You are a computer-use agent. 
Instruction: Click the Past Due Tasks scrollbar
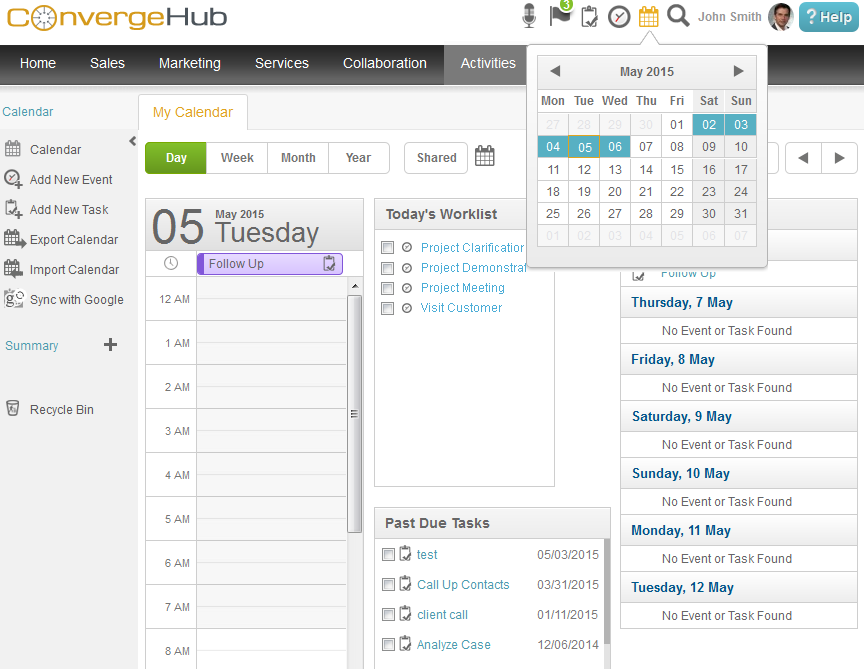coord(607,591)
